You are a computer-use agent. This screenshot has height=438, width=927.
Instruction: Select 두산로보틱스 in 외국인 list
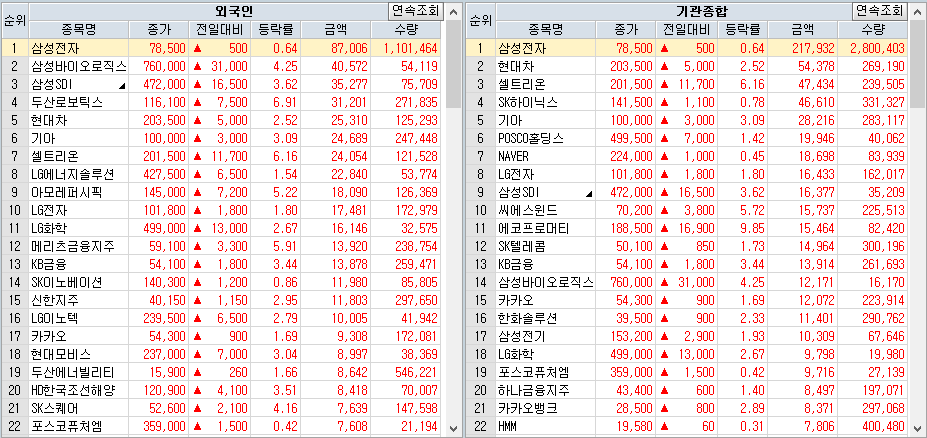click(x=67, y=102)
